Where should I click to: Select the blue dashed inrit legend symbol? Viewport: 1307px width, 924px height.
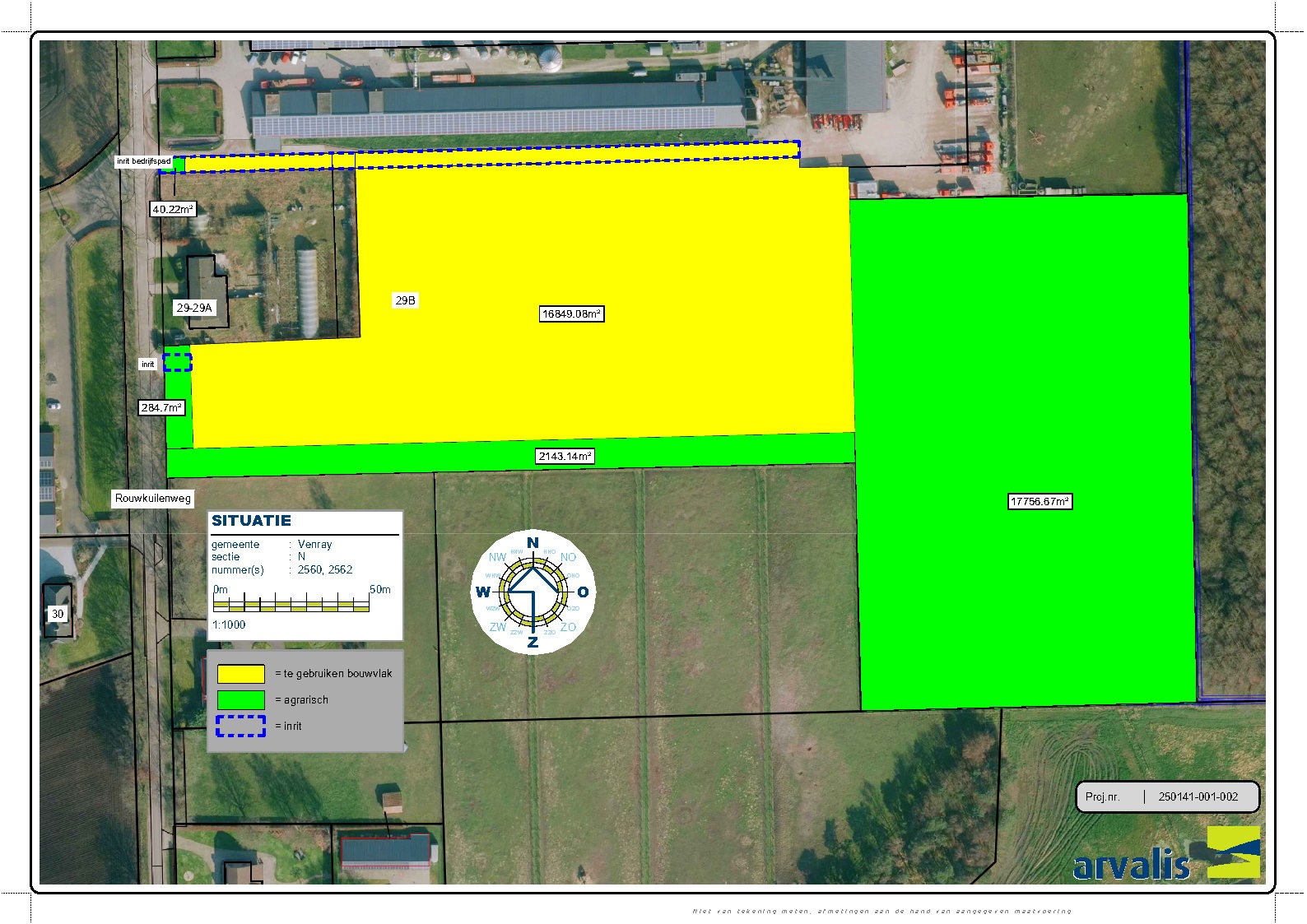[240, 726]
